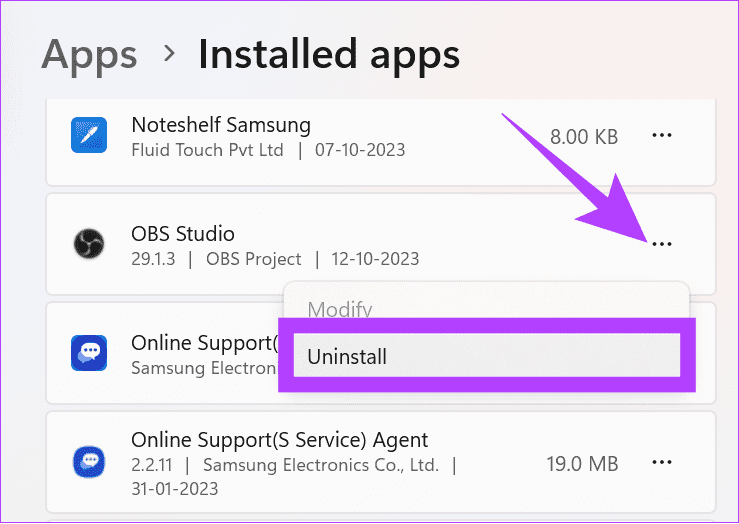Click the Noteshelf Samsung app icon

tap(89, 135)
